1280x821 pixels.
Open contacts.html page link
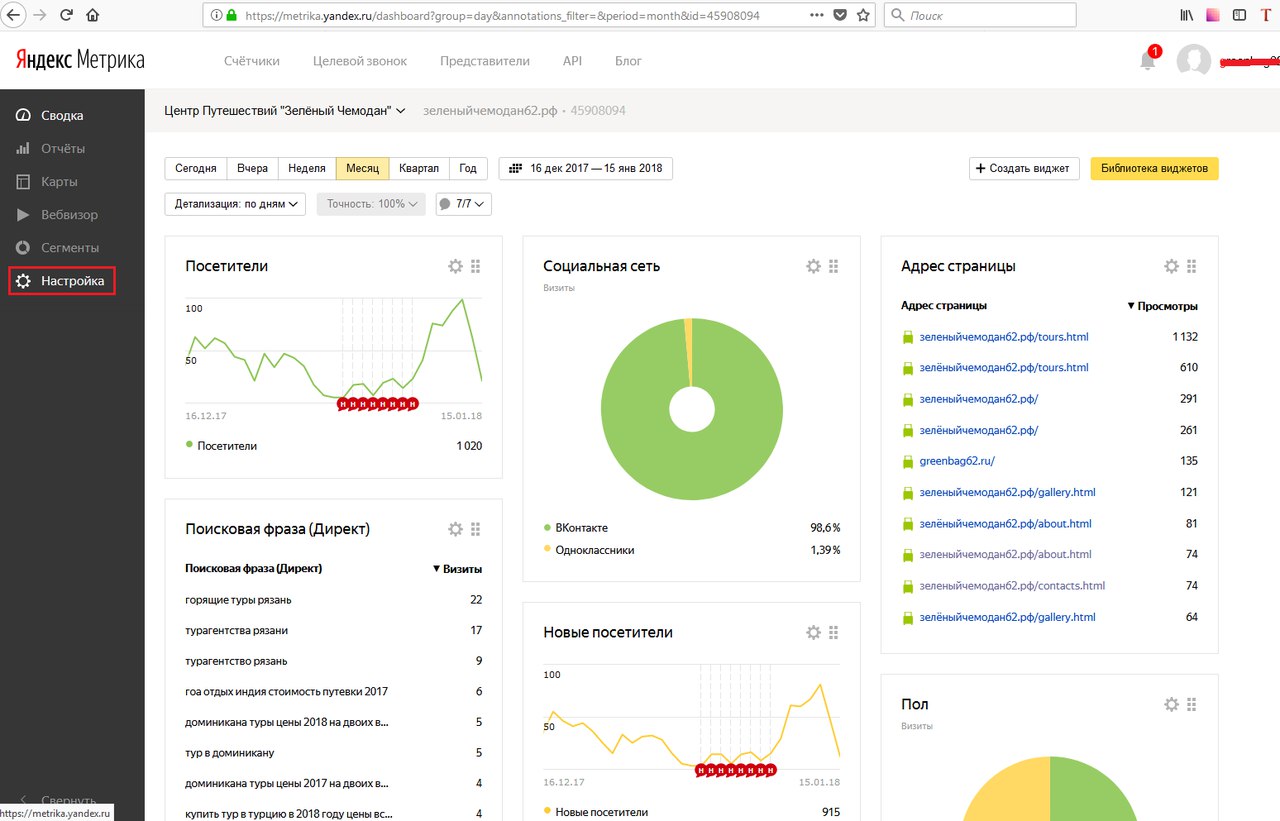pos(1012,586)
